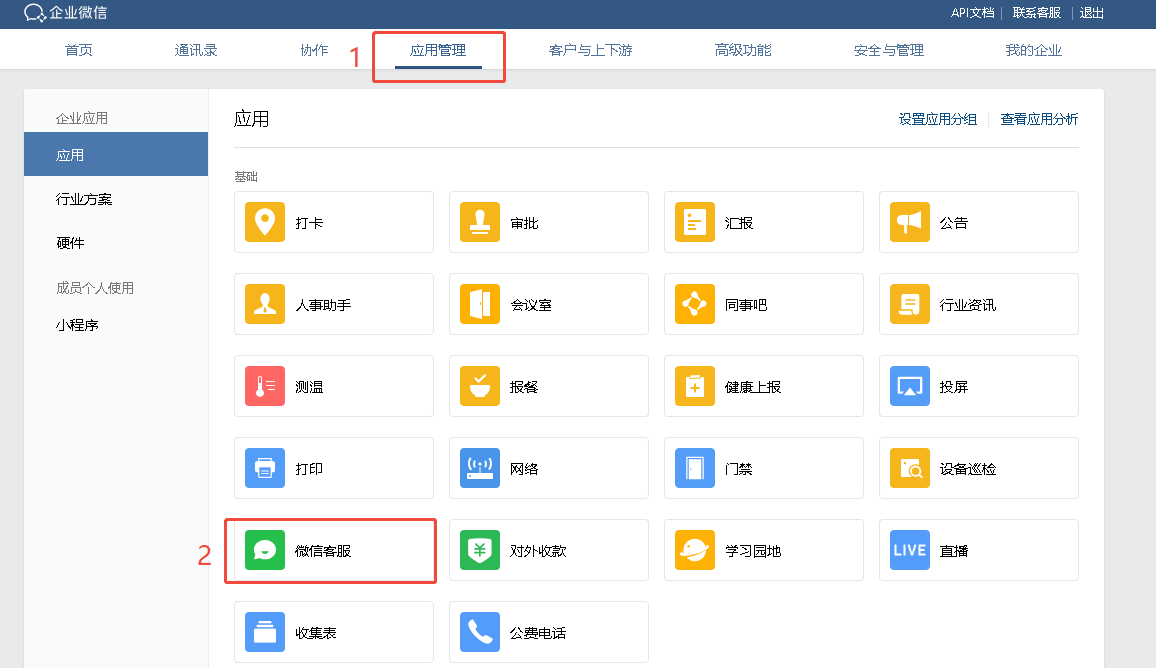This screenshot has width=1156, height=668.
Task: Click the 人事助手 app name
Action: tap(323, 305)
